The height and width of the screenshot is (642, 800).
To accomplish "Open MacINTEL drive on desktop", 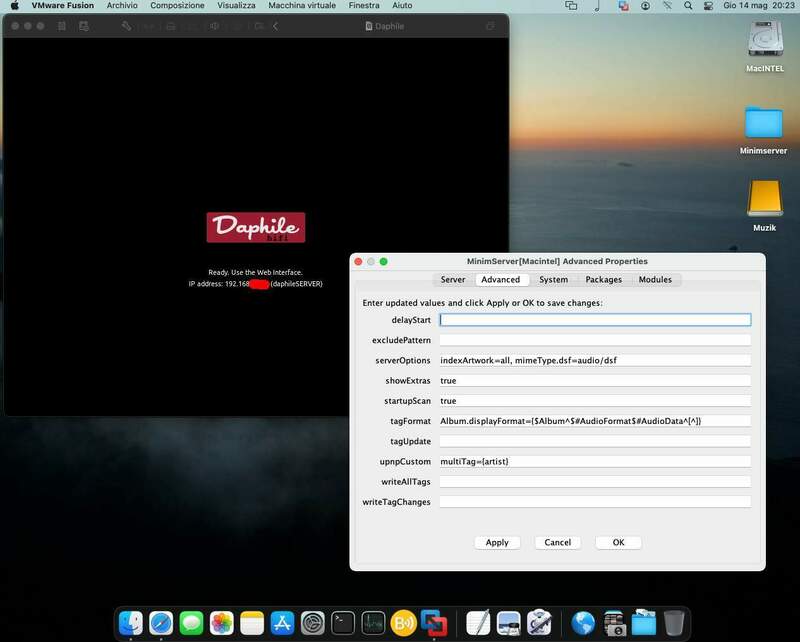I will coord(765,46).
